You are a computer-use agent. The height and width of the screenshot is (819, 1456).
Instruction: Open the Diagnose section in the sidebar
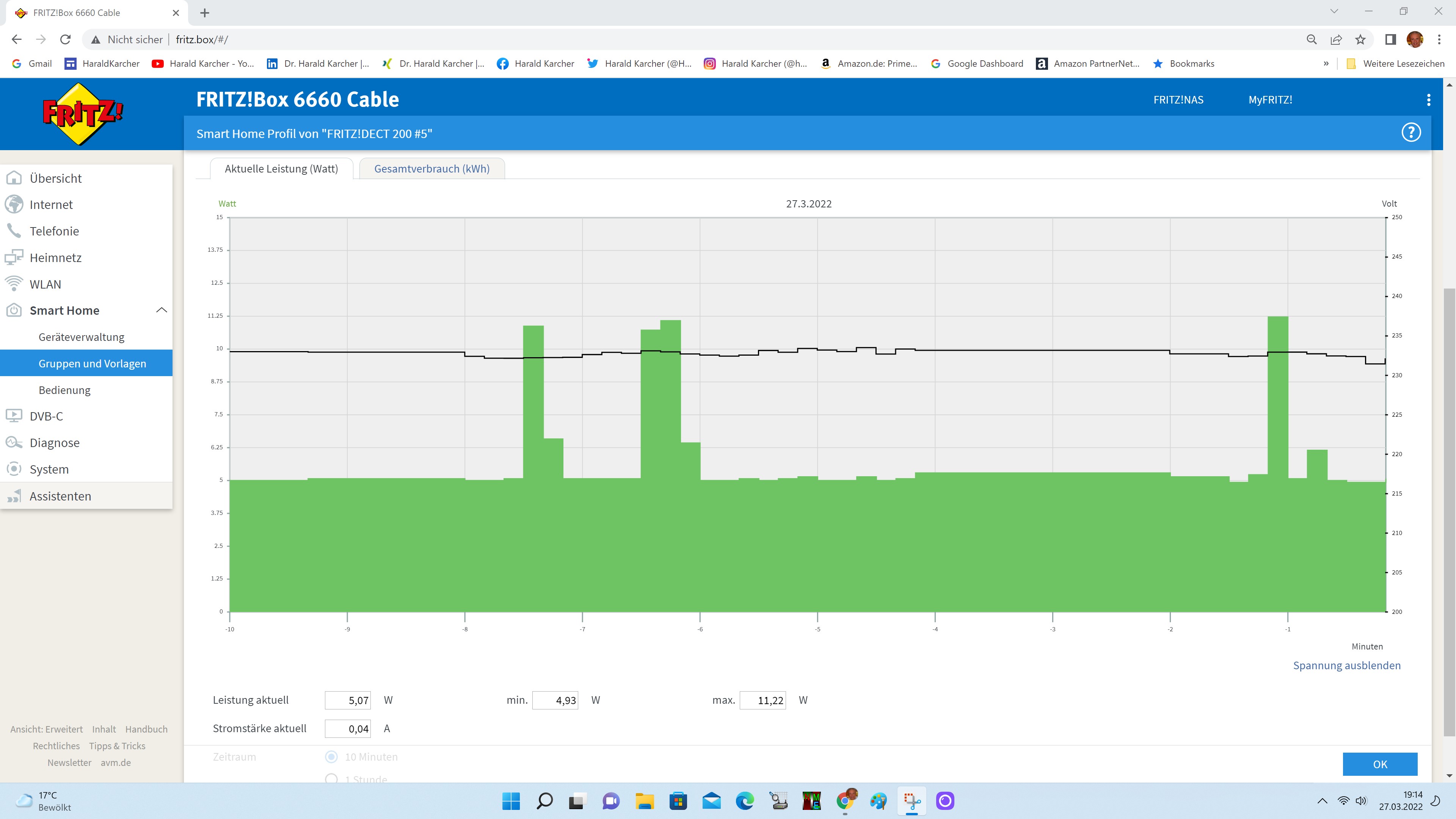[54, 442]
